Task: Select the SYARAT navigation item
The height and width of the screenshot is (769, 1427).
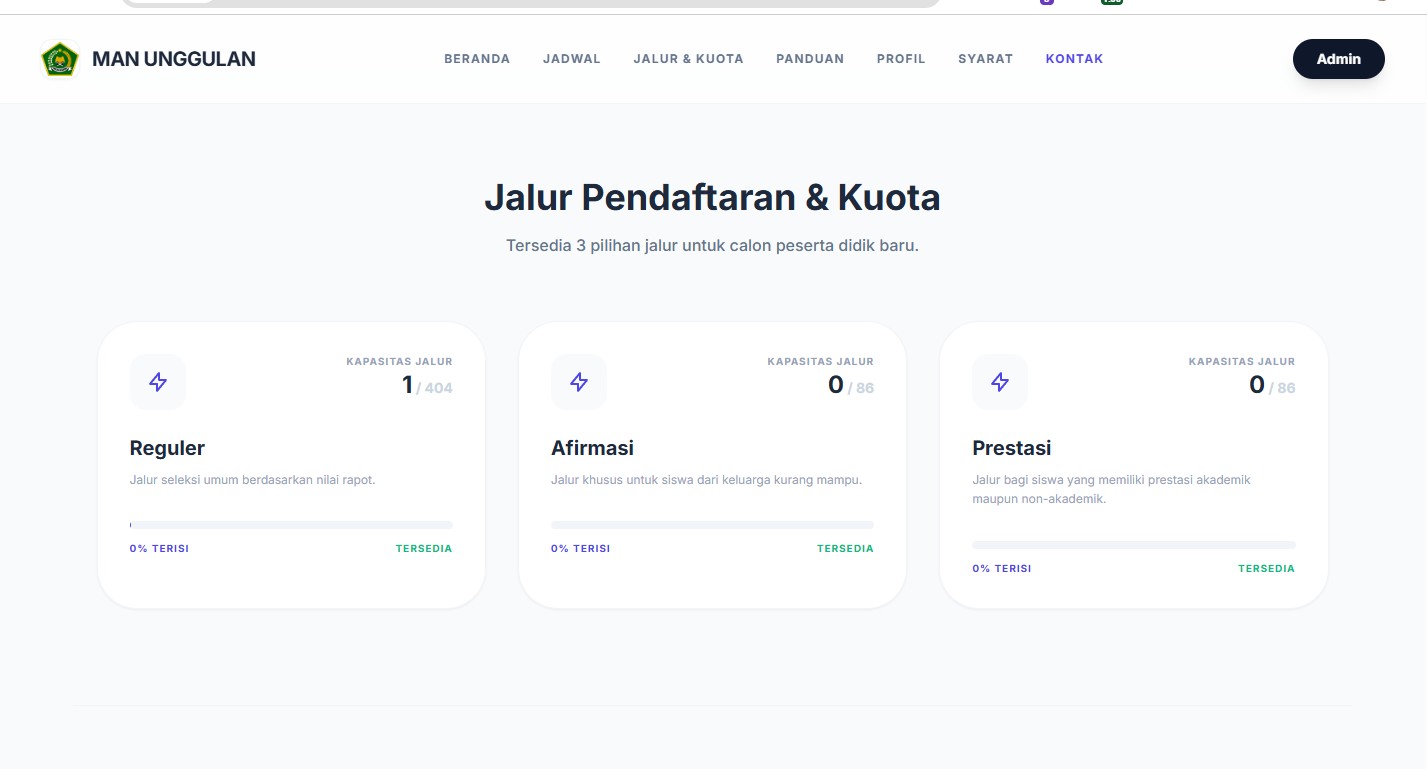Action: [985, 59]
